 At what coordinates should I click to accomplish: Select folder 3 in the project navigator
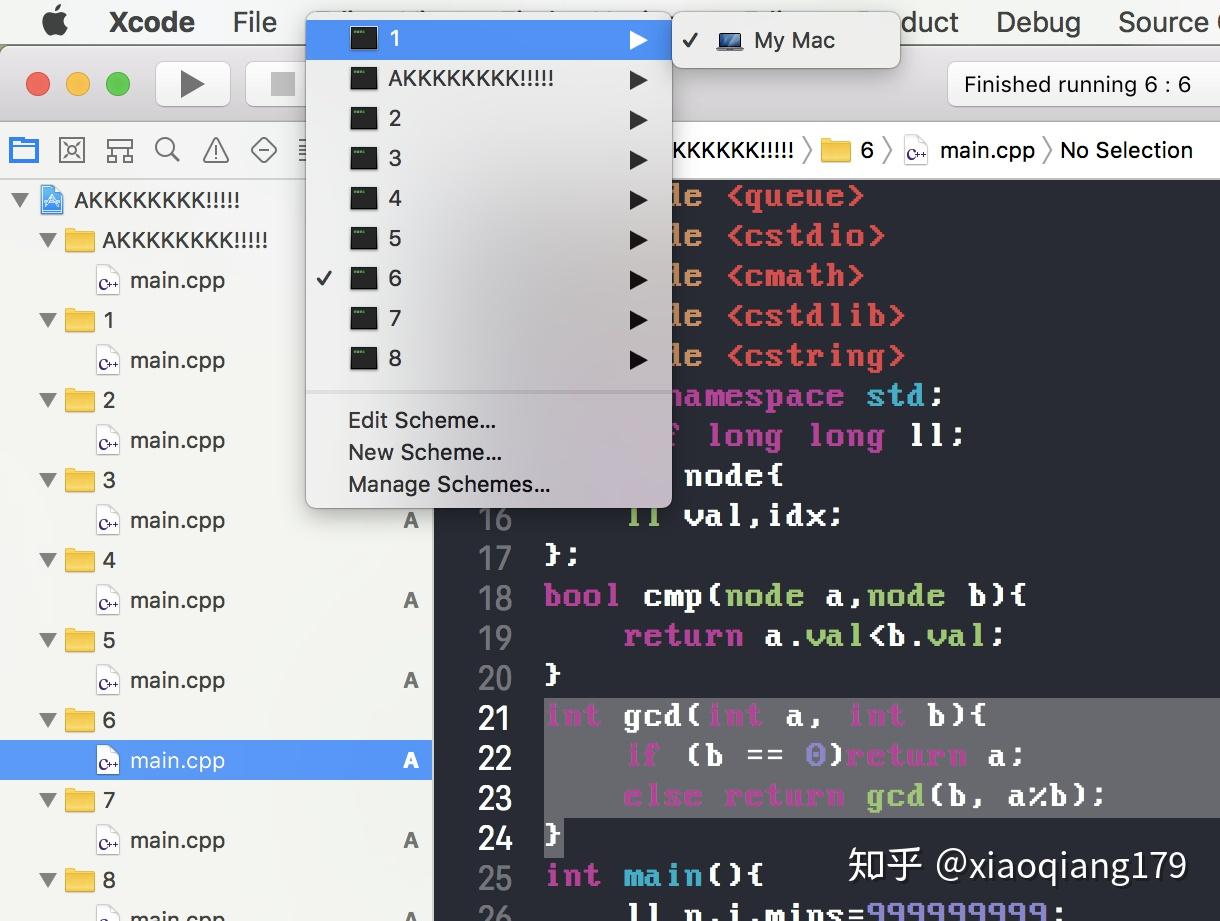pos(216,480)
